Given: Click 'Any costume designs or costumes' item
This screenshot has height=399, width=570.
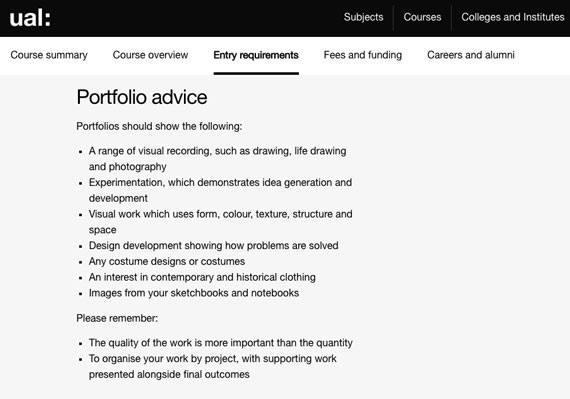Looking at the screenshot, I should tap(167, 261).
